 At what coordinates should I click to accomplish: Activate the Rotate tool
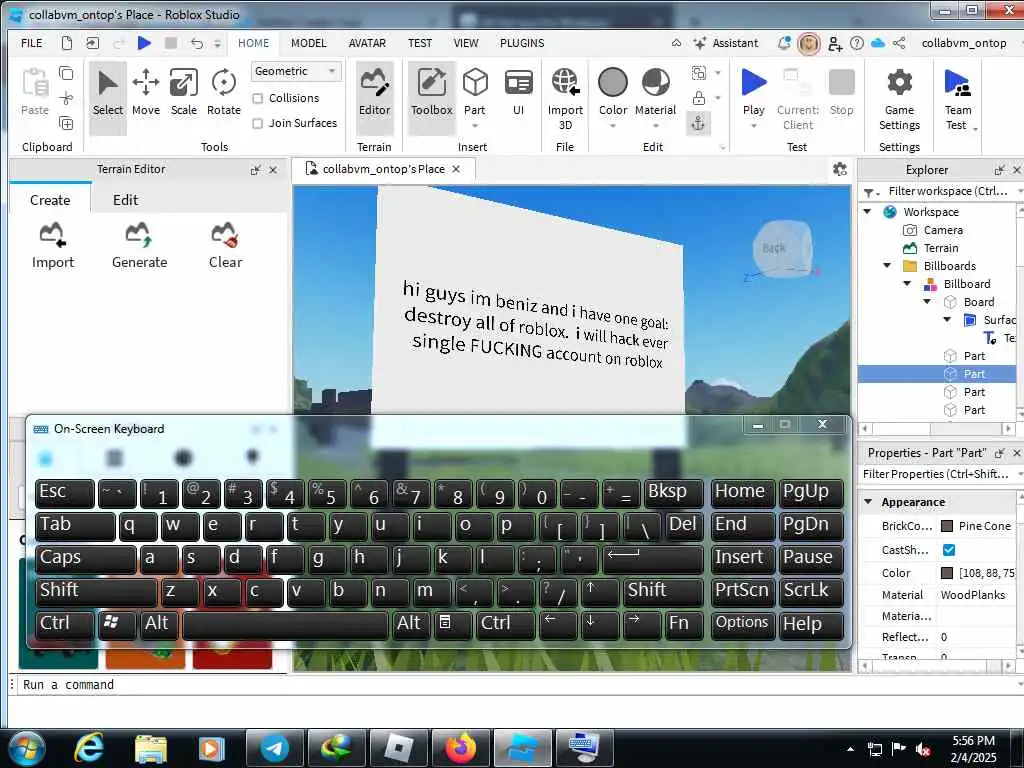point(223,93)
